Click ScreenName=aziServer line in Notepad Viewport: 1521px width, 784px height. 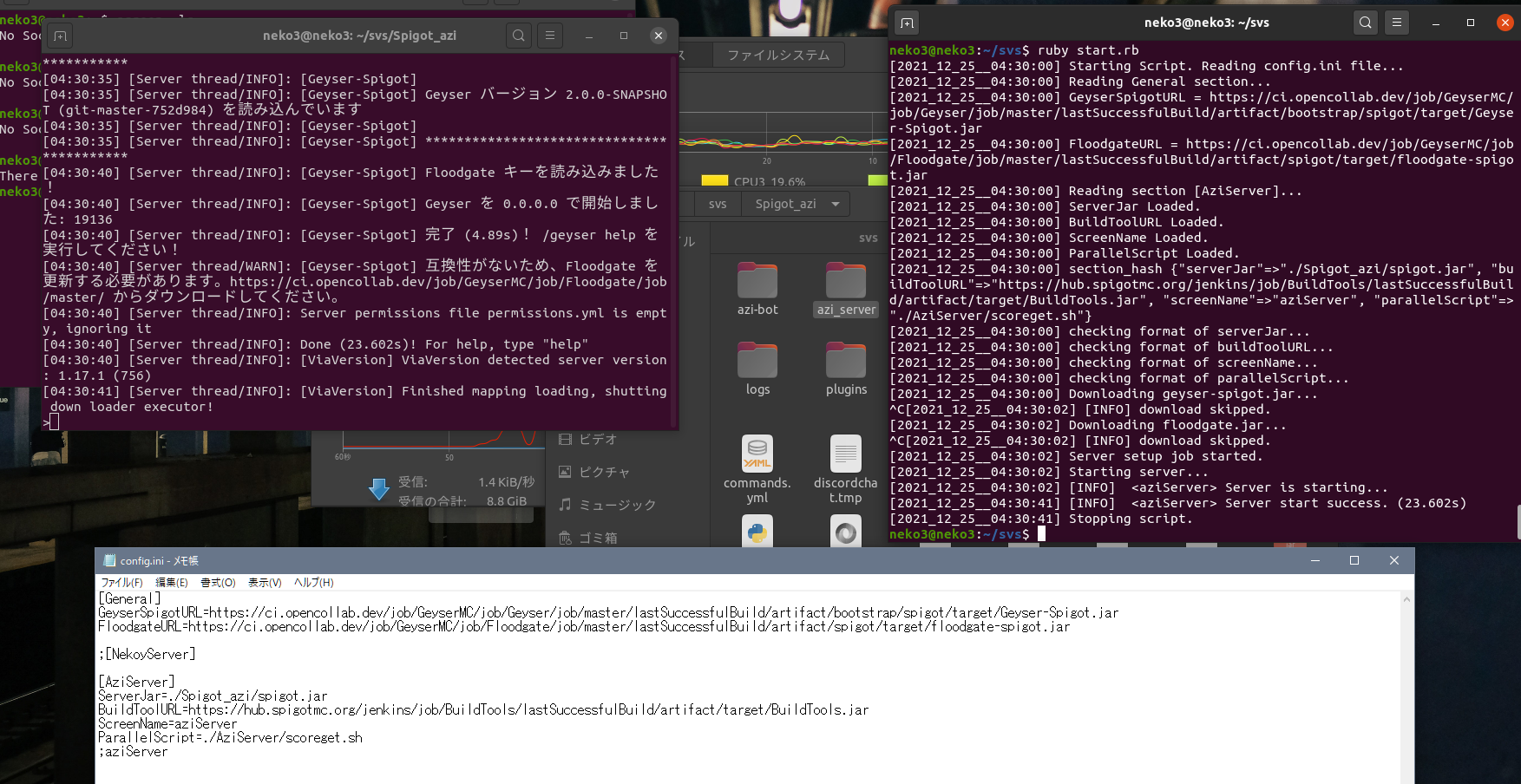coord(167,723)
